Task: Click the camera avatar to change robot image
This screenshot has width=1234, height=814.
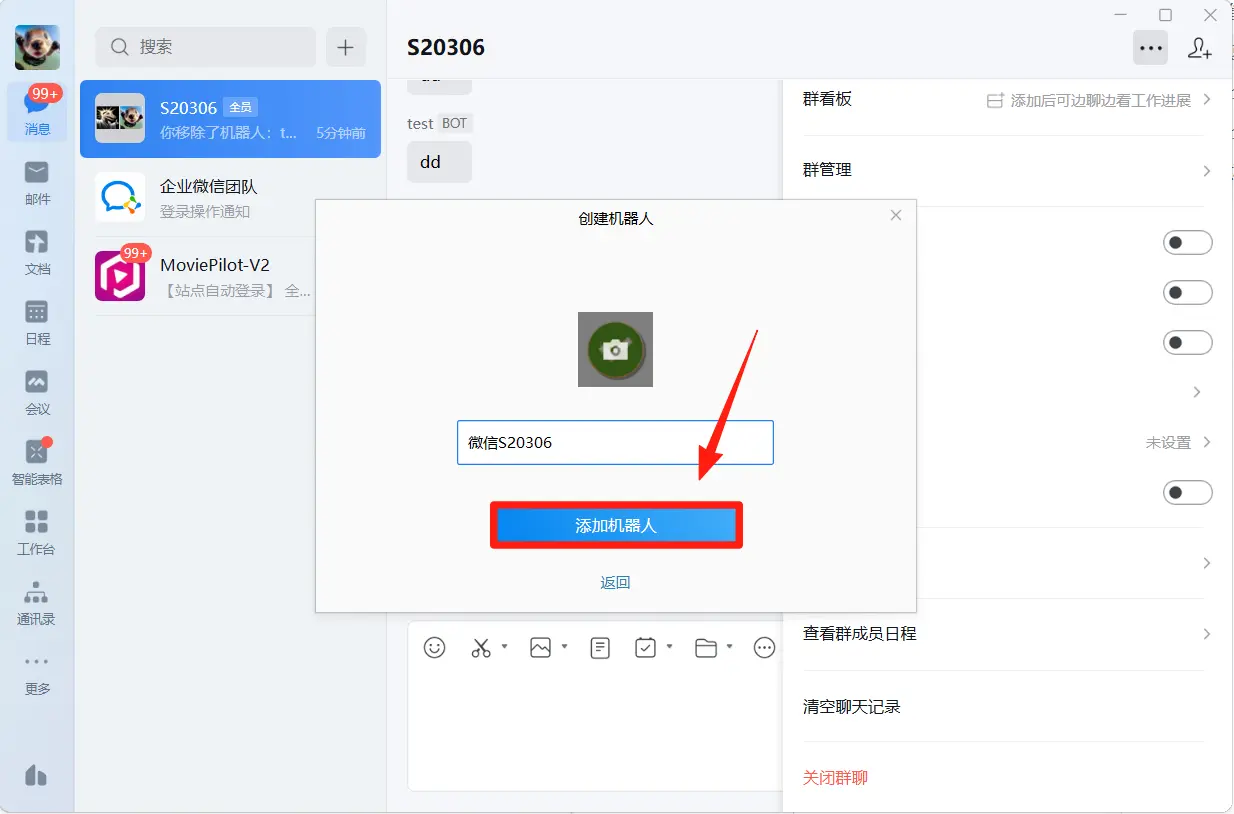Action: click(615, 349)
